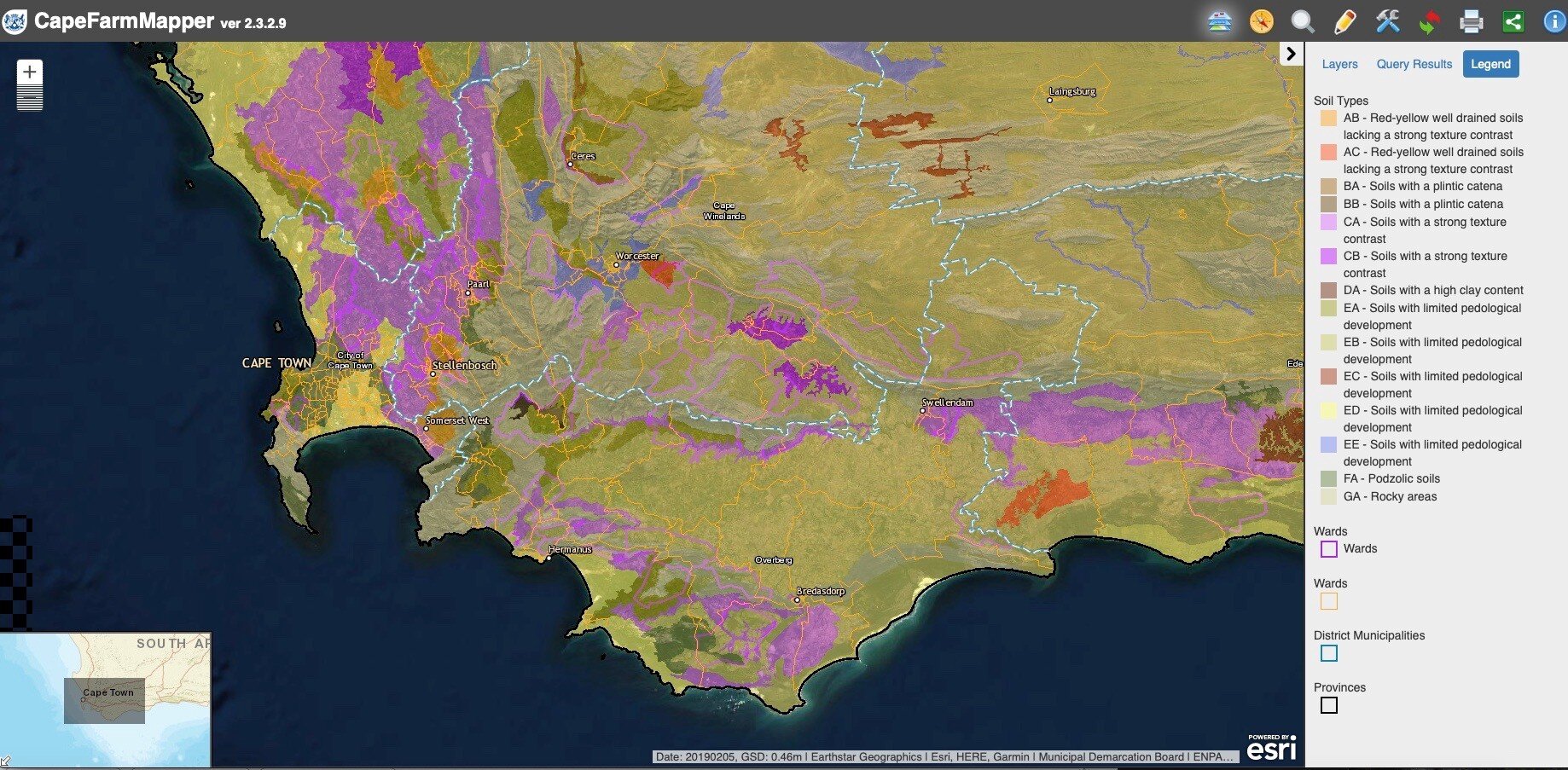Collapse side panel with chevron arrow
Image resolution: width=1568 pixels, height=770 pixels.
point(1292,54)
